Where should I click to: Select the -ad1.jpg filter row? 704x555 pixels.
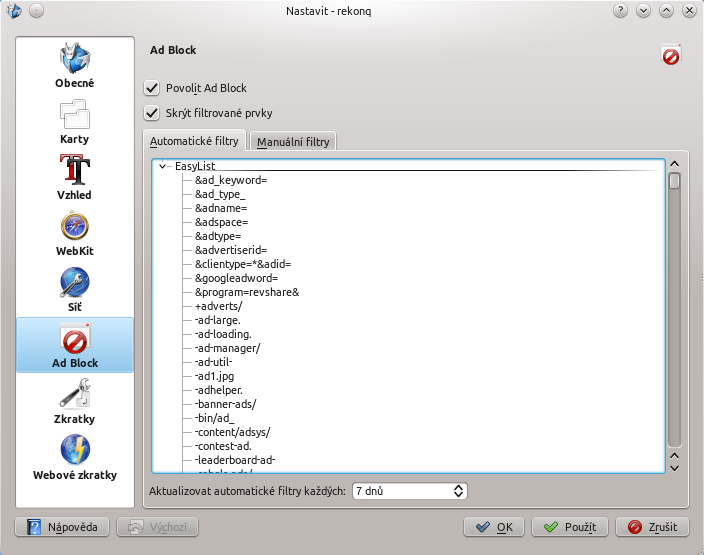click(214, 376)
